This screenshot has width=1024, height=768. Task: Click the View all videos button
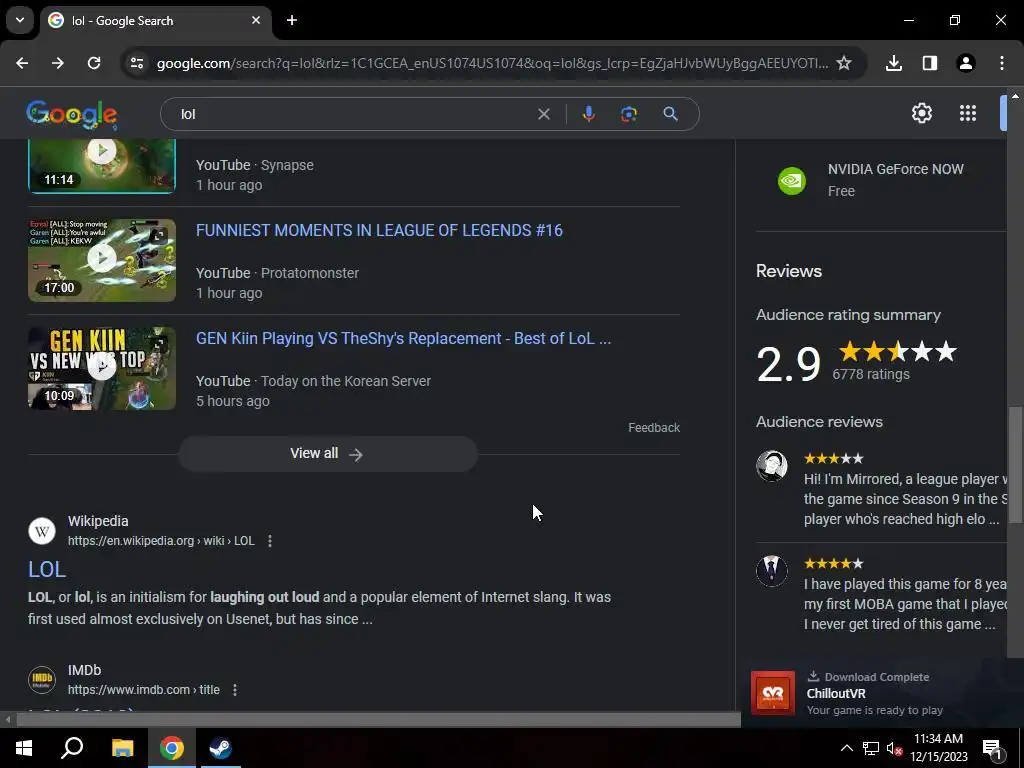pyautogui.click(x=328, y=454)
